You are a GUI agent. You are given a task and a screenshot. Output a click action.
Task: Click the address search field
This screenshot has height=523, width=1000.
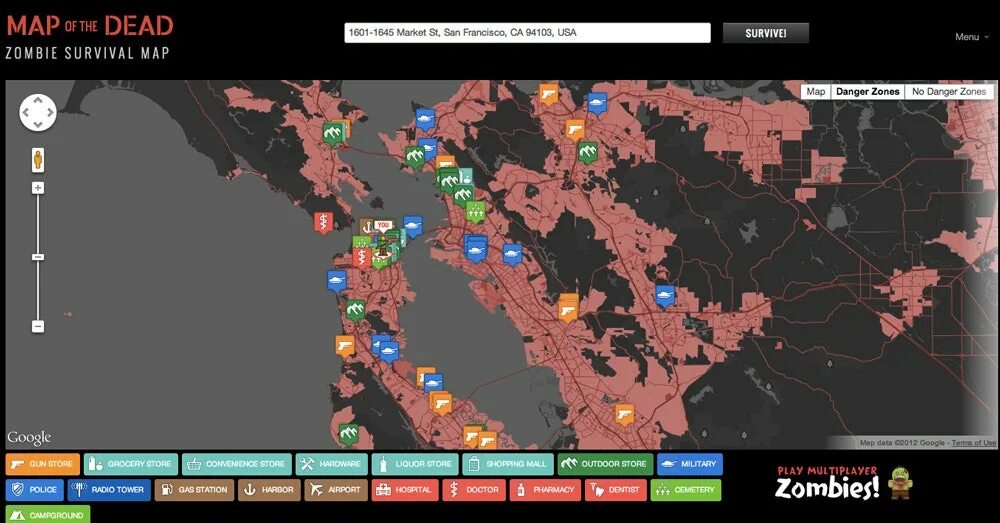tap(527, 33)
